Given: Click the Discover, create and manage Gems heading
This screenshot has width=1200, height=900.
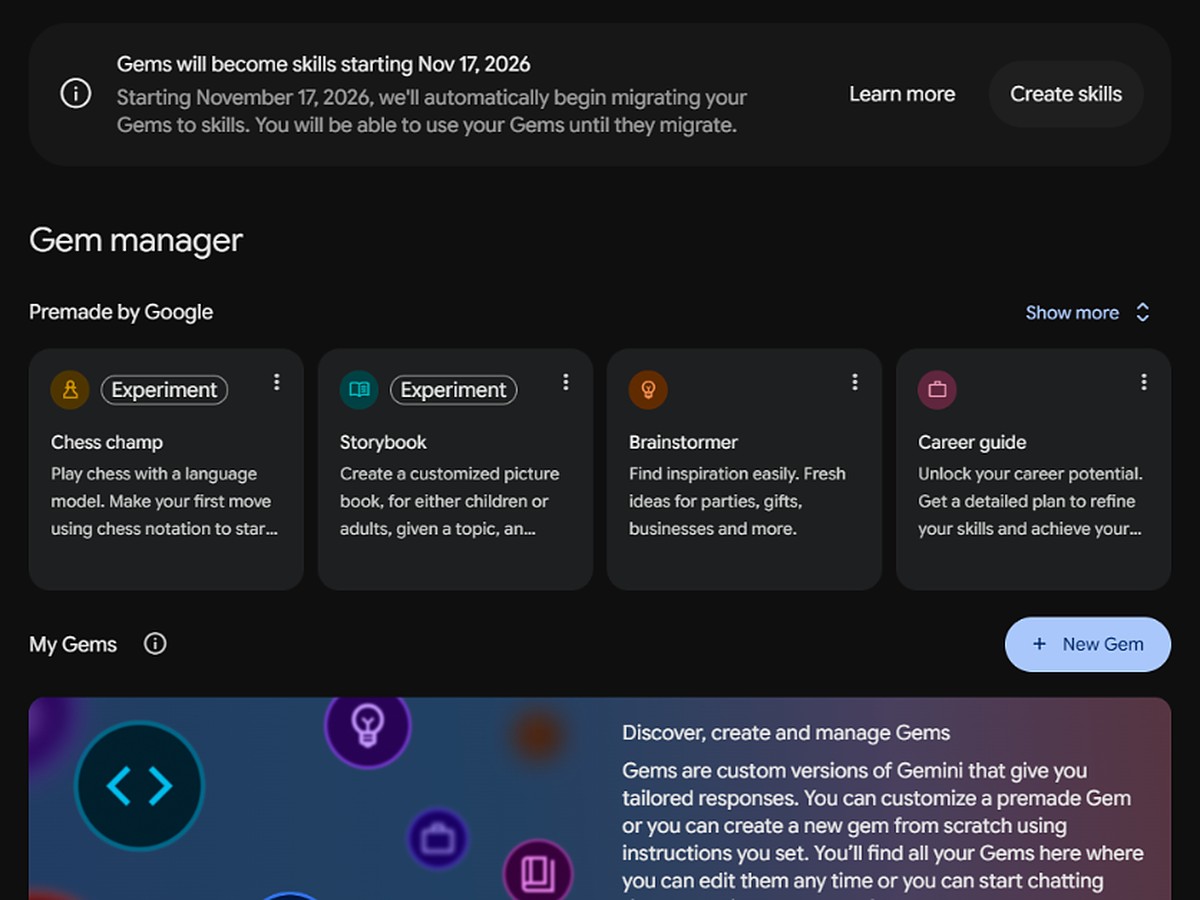Looking at the screenshot, I should tap(786, 733).
